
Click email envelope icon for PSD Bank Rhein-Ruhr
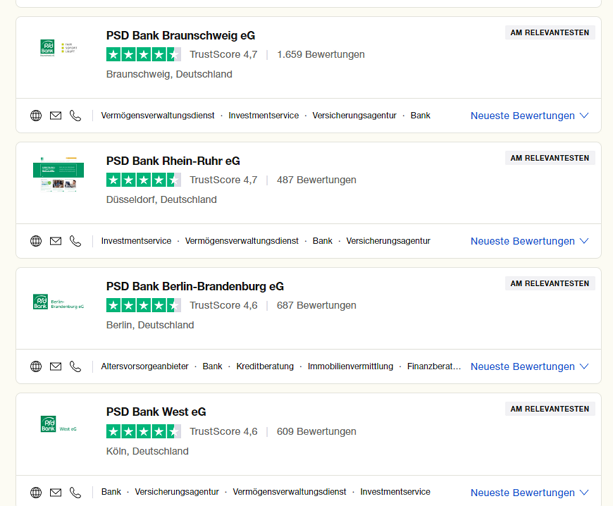coord(56,241)
